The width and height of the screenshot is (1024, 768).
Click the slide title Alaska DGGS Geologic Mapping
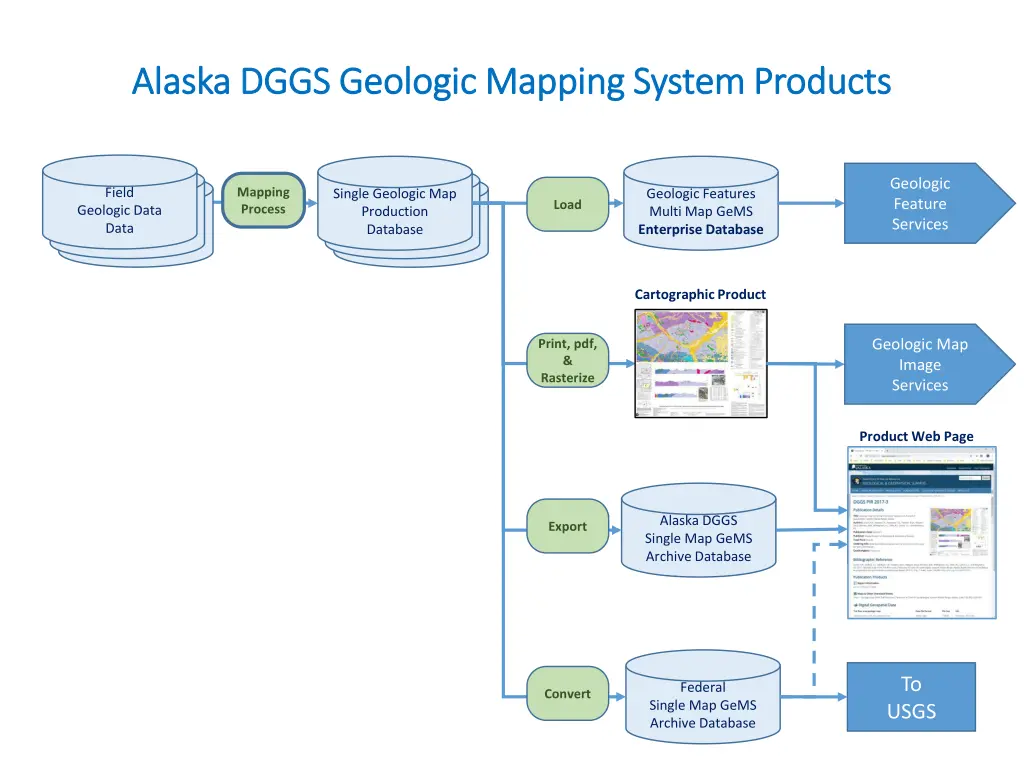[511, 81]
